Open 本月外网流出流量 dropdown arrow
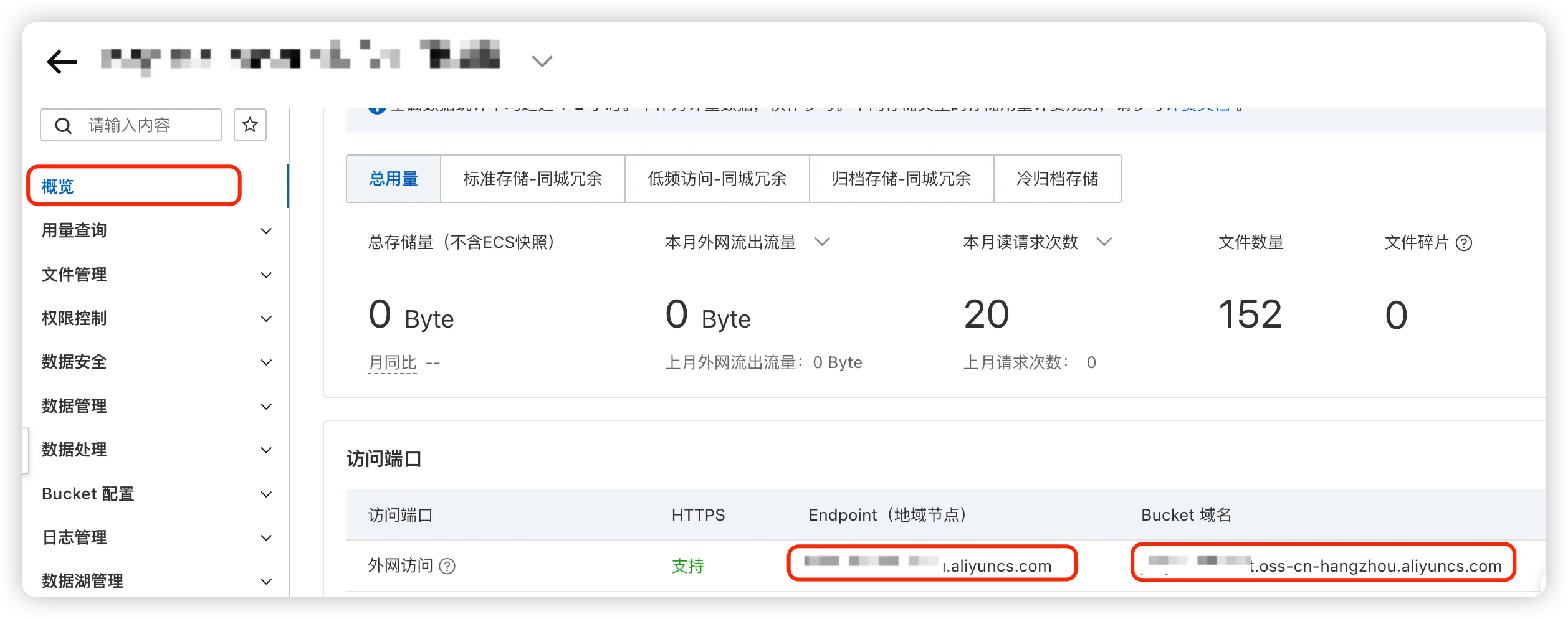 click(822, 242)
